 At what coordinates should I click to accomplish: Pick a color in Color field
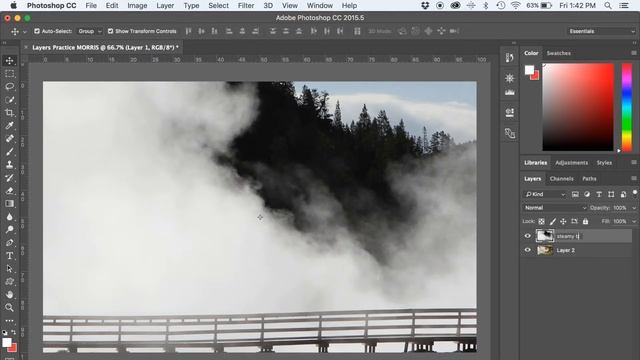point(578,107)
